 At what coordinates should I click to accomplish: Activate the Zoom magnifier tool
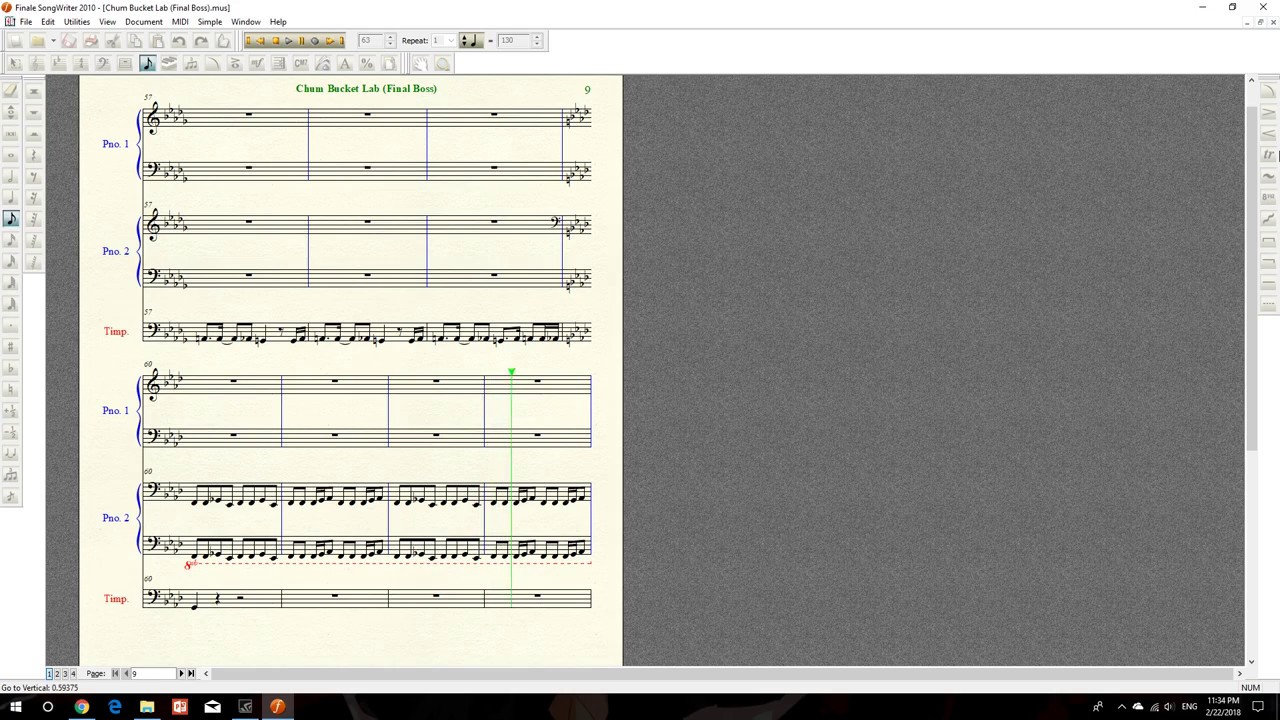pos(443,64)
